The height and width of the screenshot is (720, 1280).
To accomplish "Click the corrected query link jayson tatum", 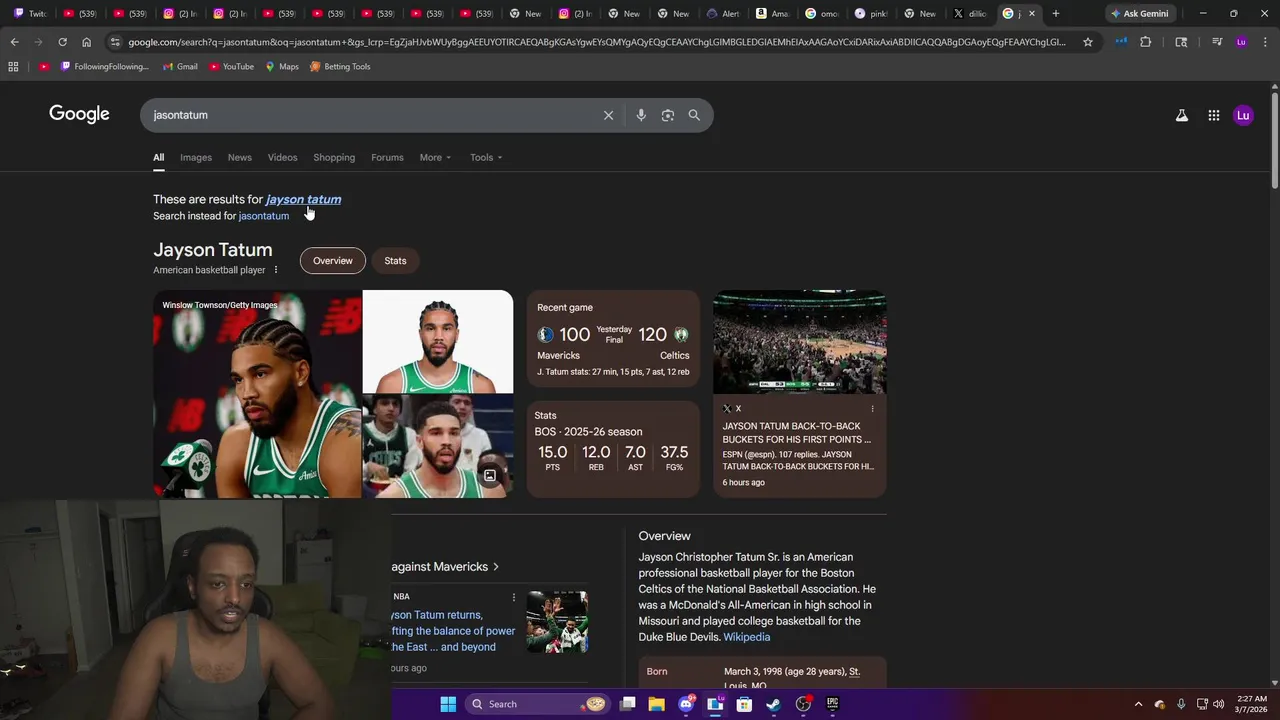I will coord(303,199).
